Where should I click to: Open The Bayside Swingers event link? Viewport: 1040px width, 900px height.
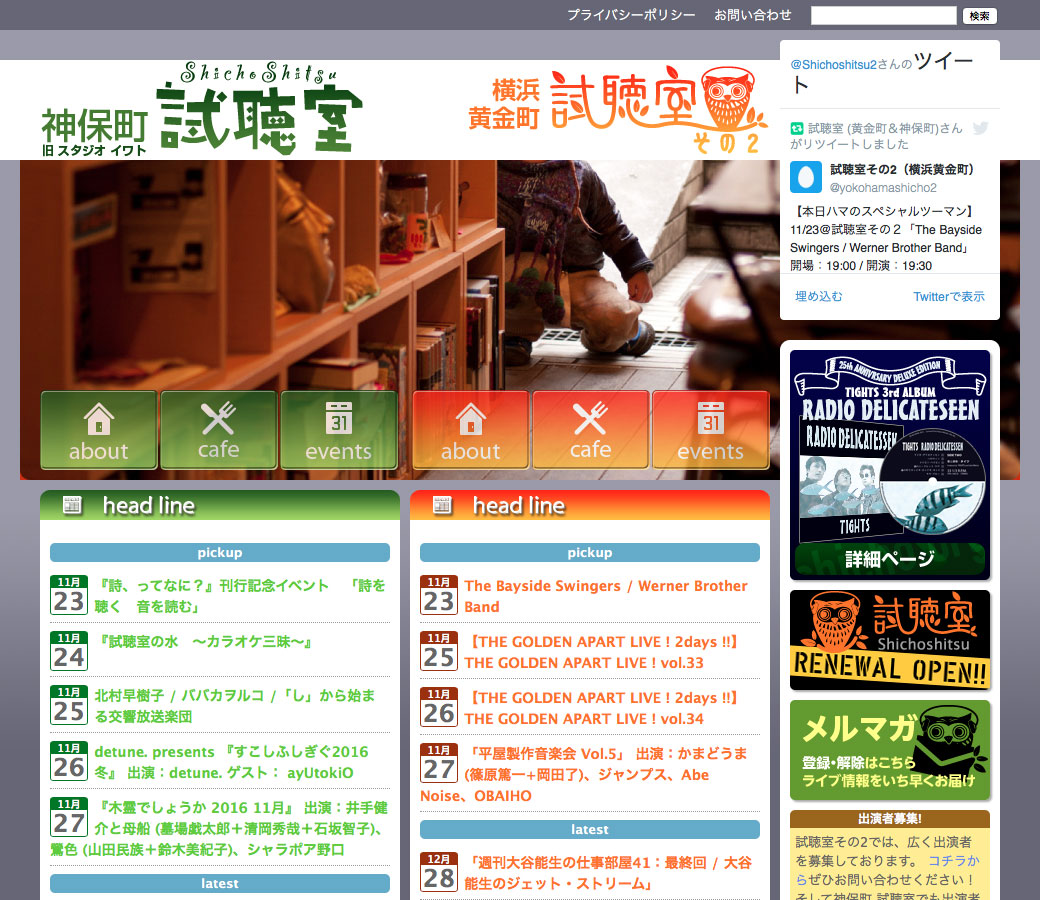tap(605, 596)
